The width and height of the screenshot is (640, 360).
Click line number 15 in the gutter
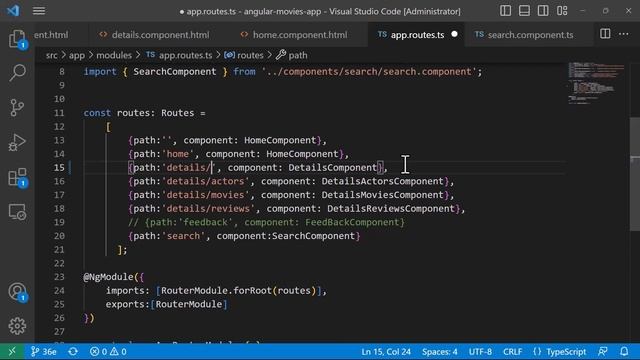pos(59,168)
